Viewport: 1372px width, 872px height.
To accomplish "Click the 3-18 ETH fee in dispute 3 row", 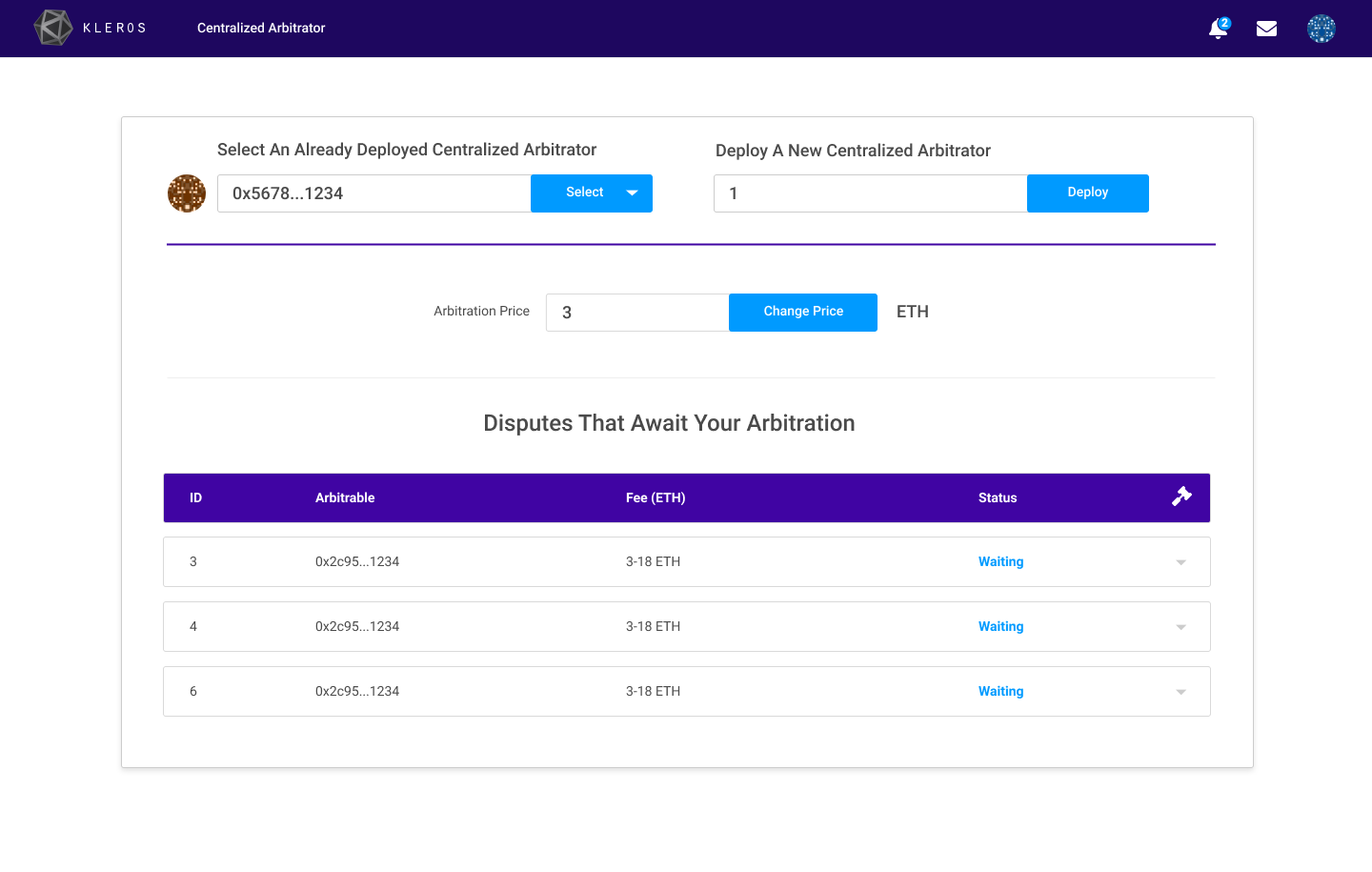I will click(x=653, y=561).
